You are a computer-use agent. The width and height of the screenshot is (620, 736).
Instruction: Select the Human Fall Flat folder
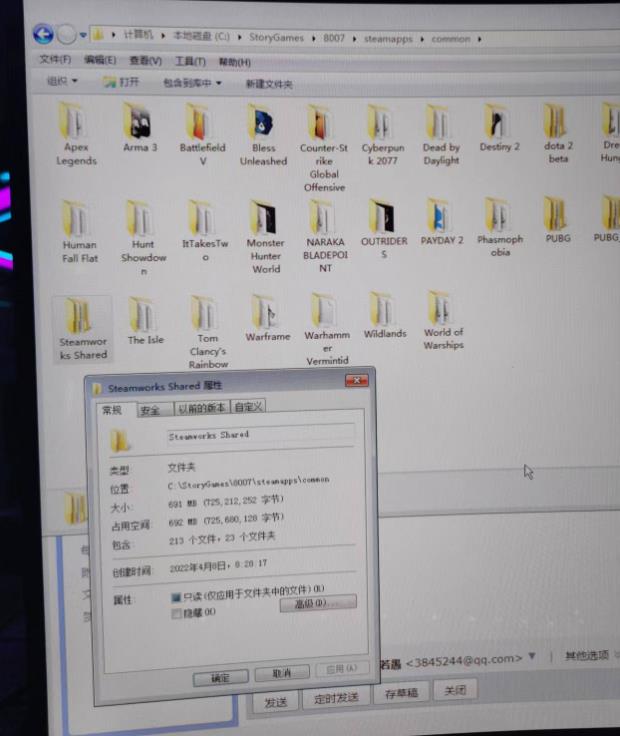[79, 231]
